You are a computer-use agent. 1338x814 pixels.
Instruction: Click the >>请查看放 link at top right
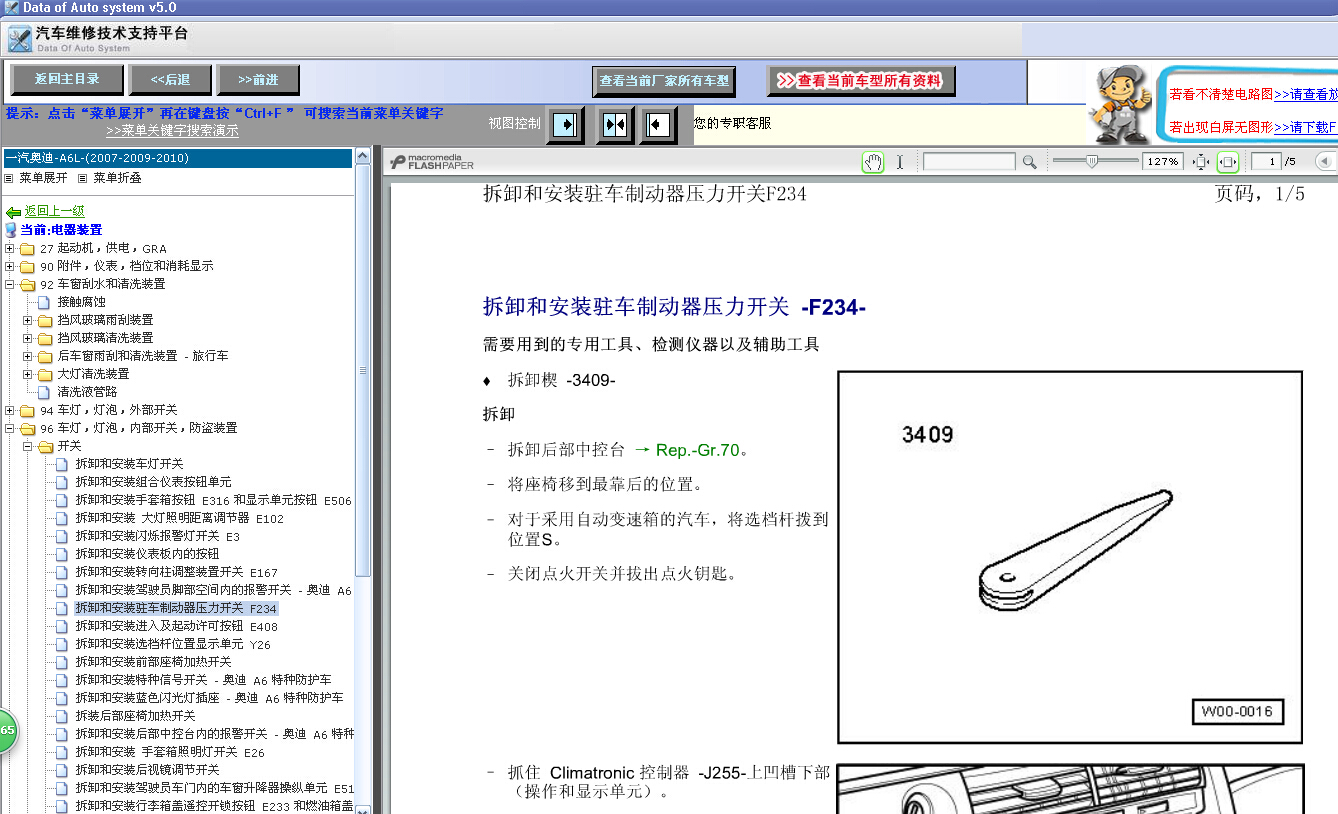(x=1305, y=95)
